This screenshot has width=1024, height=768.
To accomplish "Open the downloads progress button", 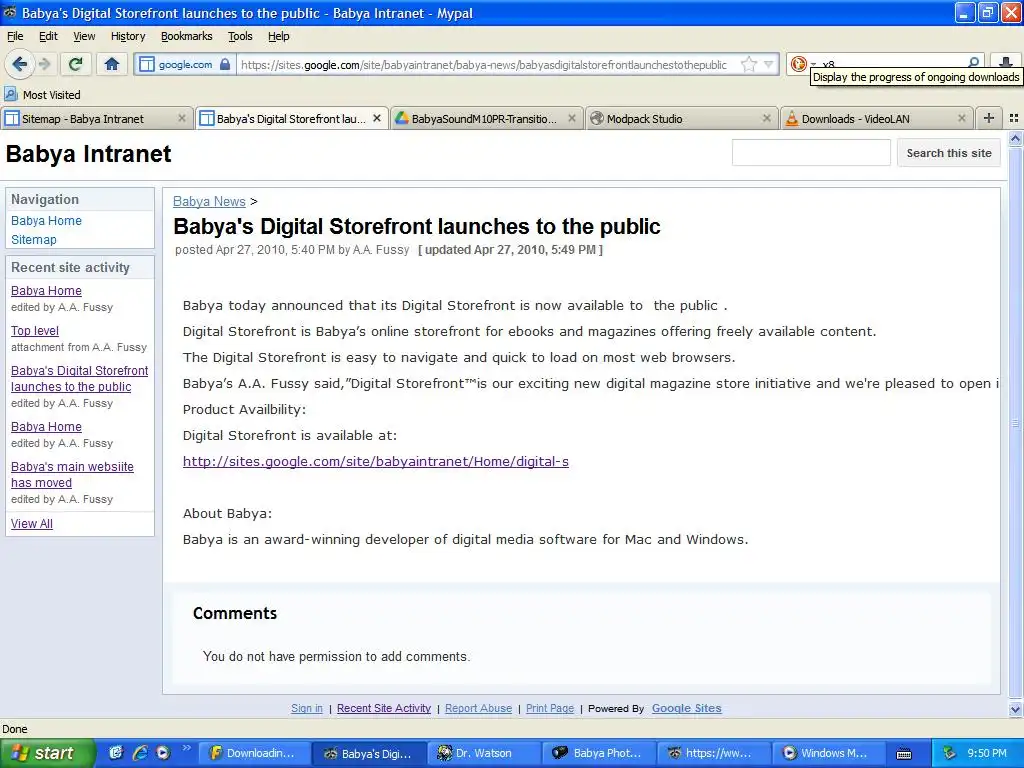I will click(x=1006, y=63).
